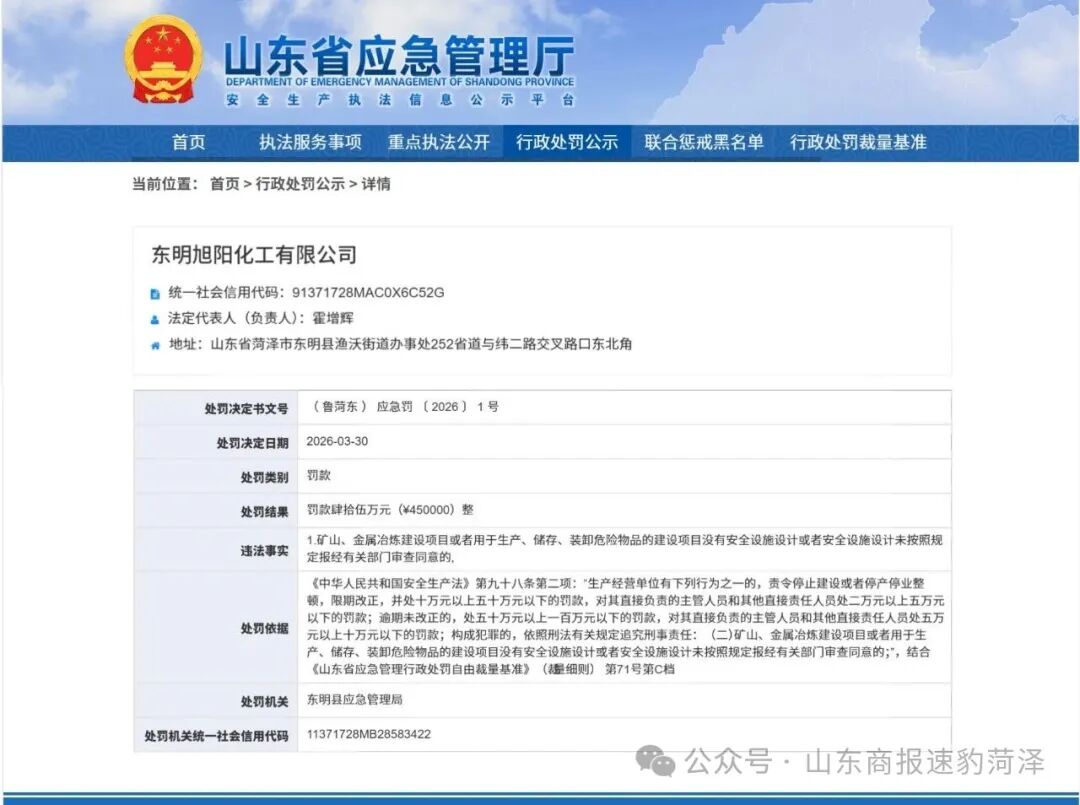The height and width of the screenshot is (805, 1080).
Task: Click the 处罚决定日期 row label
Action: 252,443
